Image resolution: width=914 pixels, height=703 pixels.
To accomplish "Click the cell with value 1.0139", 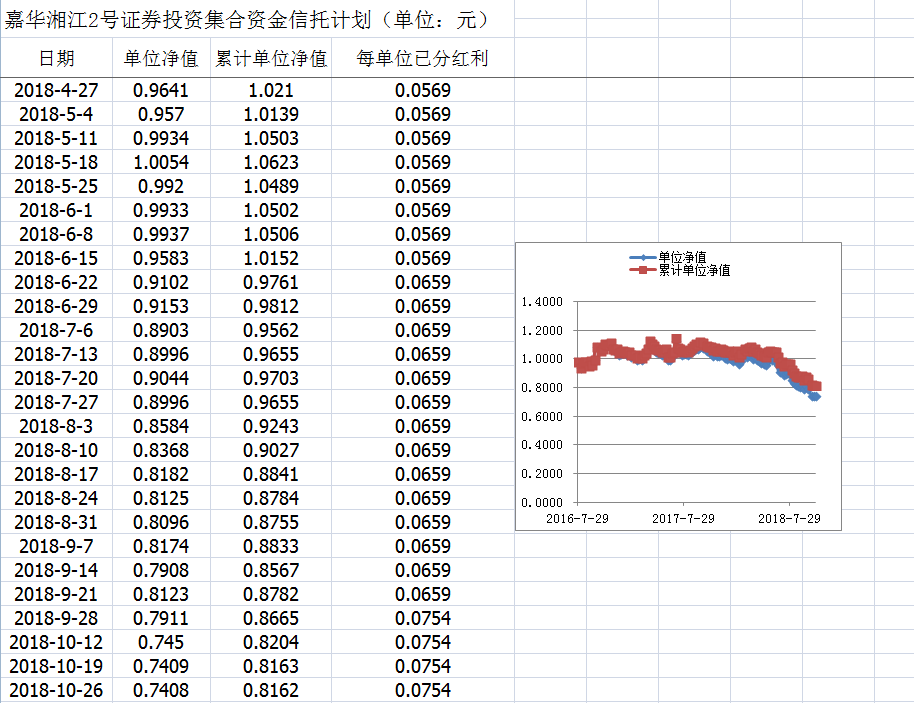I will tap(271, 114).
